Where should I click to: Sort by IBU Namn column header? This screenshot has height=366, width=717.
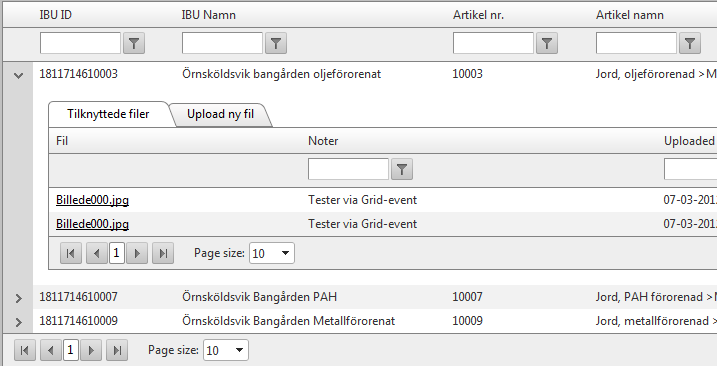tap(209, 15)
